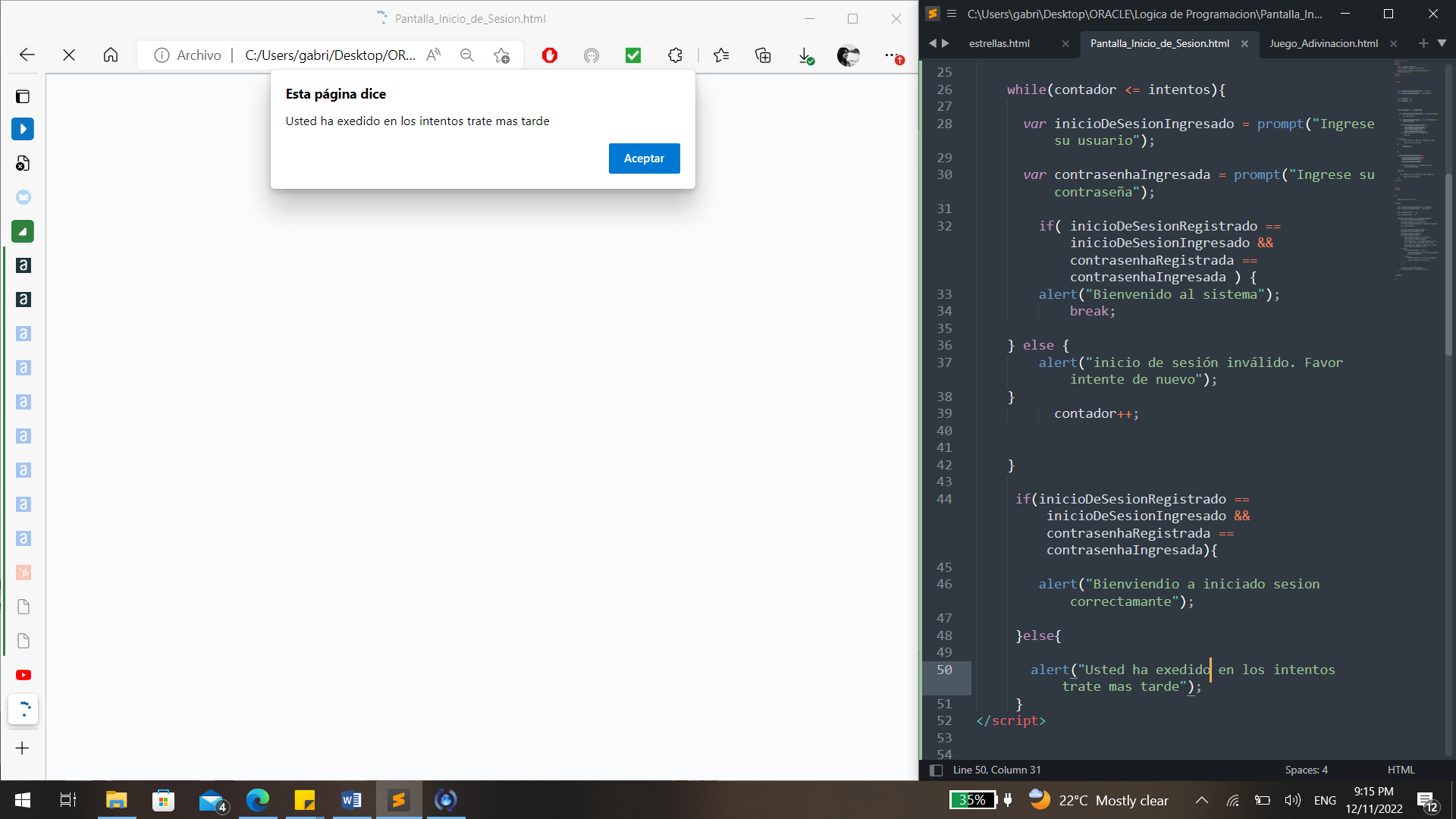Open Microsoft Store from taskbar
The width and height of the screenshot is (1456, 819).
pyautogui.click(x=163, y=800)
